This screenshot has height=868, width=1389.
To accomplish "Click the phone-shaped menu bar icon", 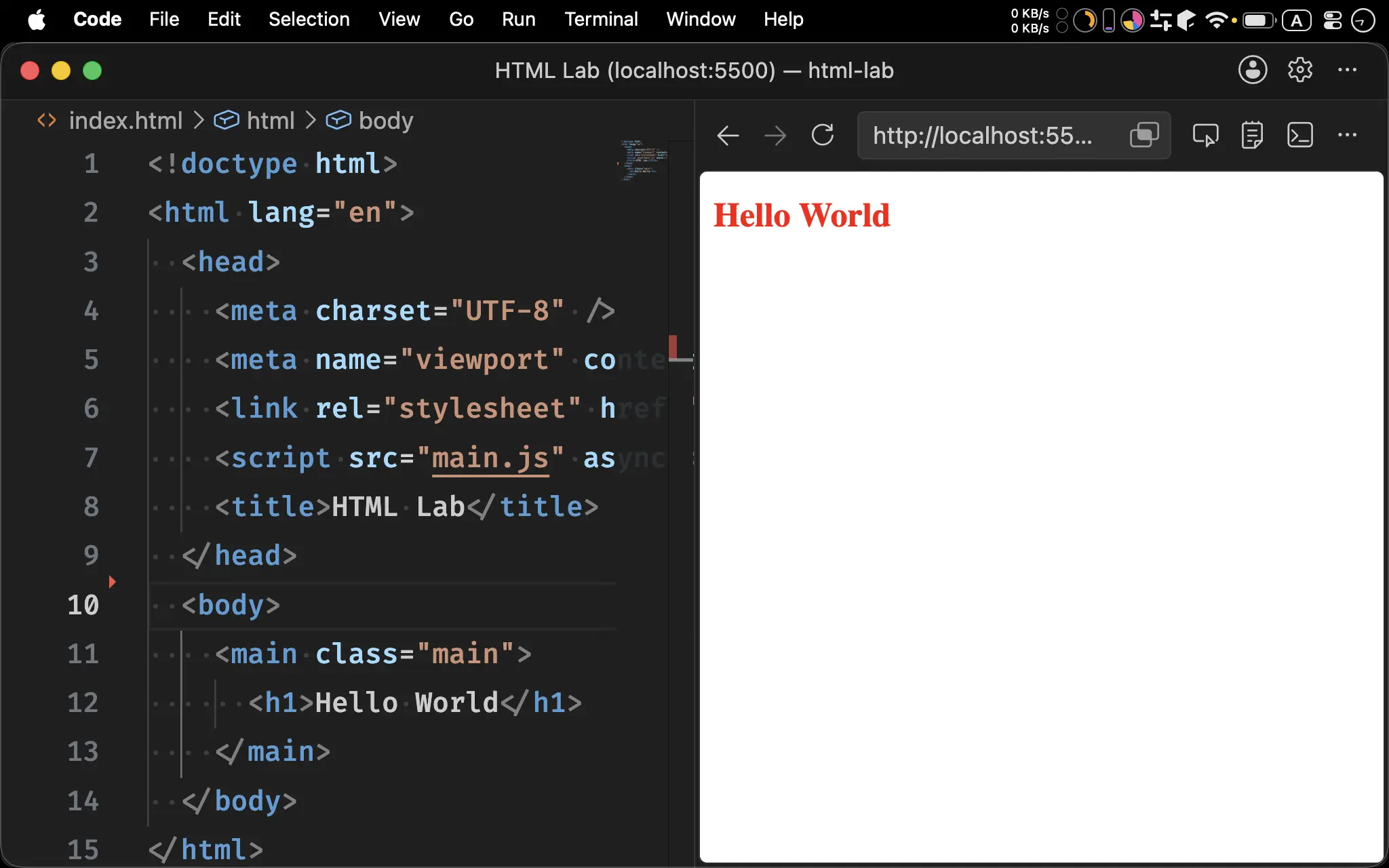I will coord(1109,20).
